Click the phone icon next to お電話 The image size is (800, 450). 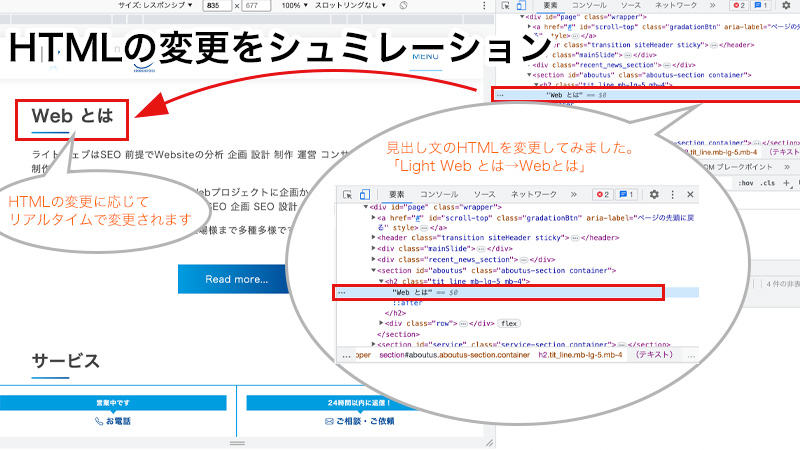coord(99,421)
